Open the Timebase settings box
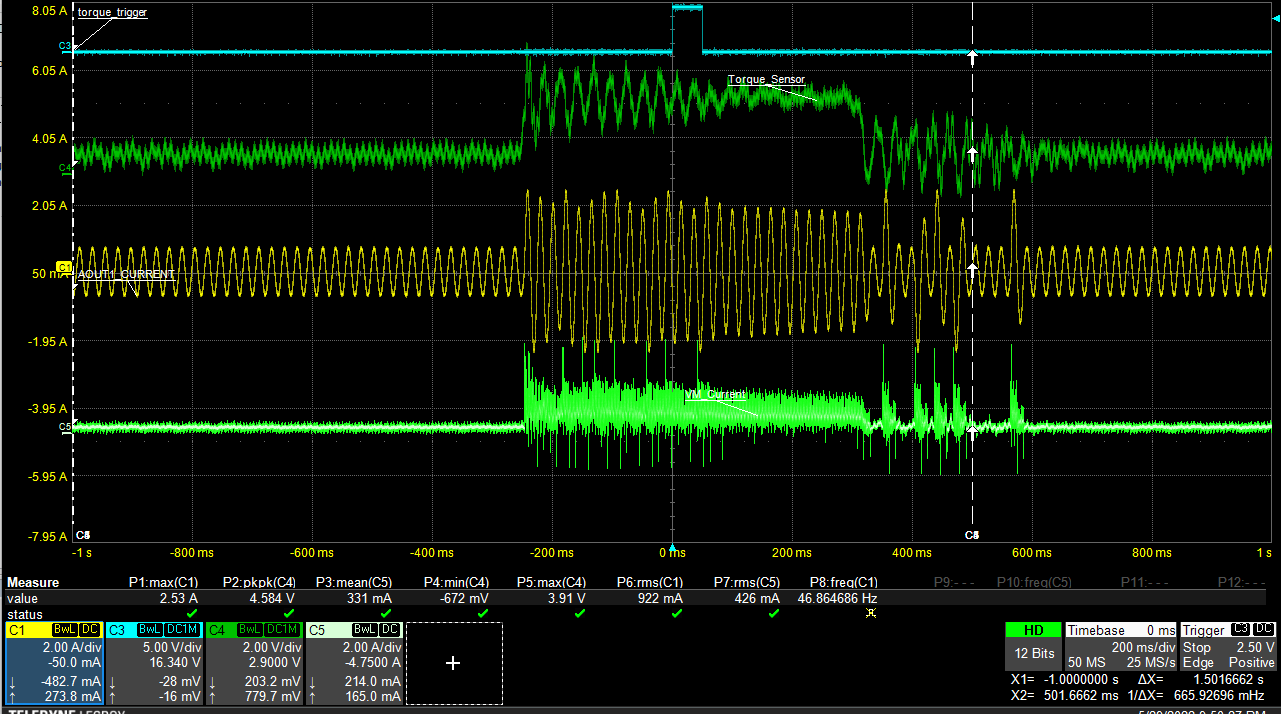 coord(1120,648)
